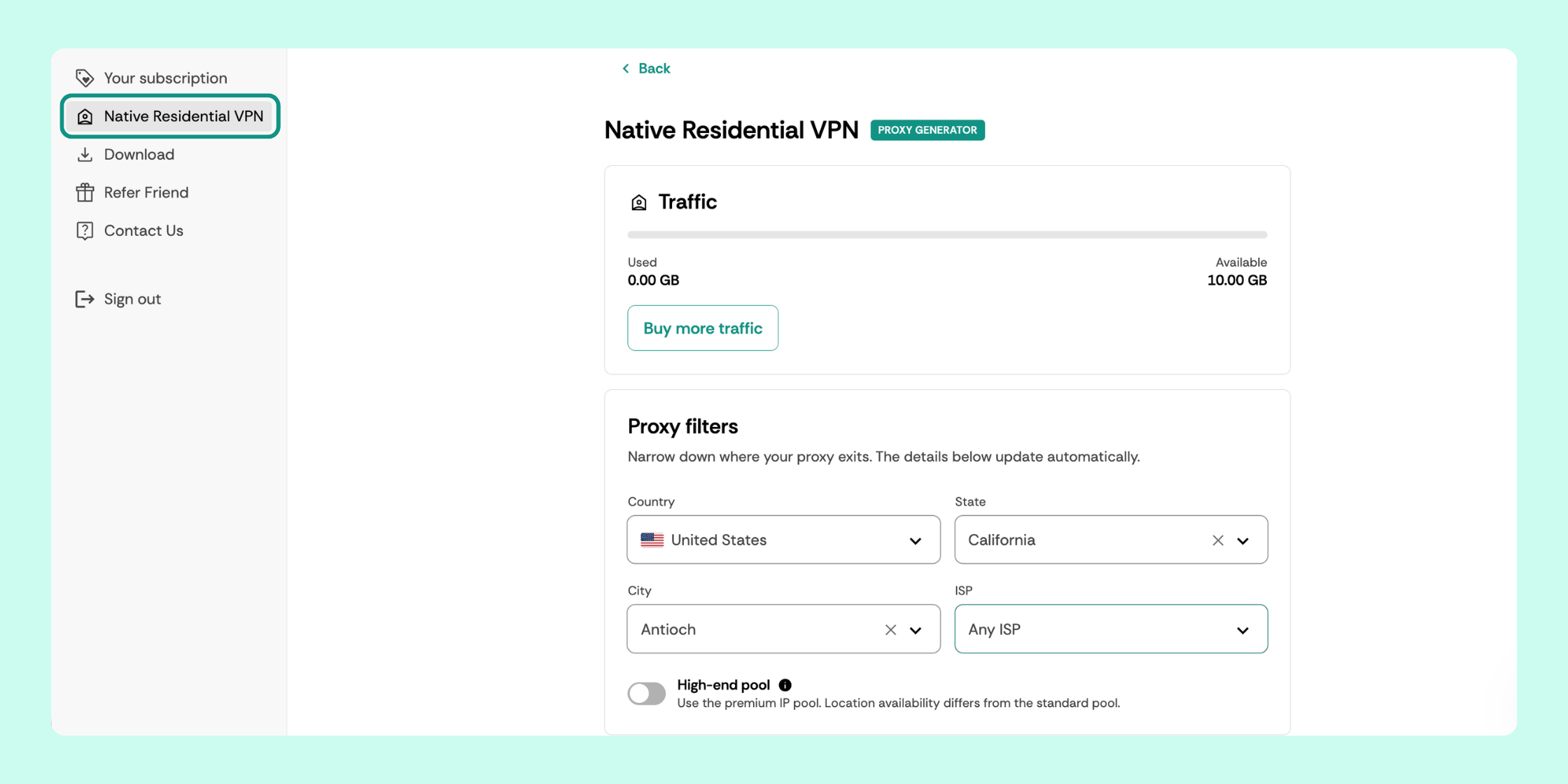Expand the City dropdown chevron
The width and height of the screenshot is (1568, 784).
tap(916, 630)
